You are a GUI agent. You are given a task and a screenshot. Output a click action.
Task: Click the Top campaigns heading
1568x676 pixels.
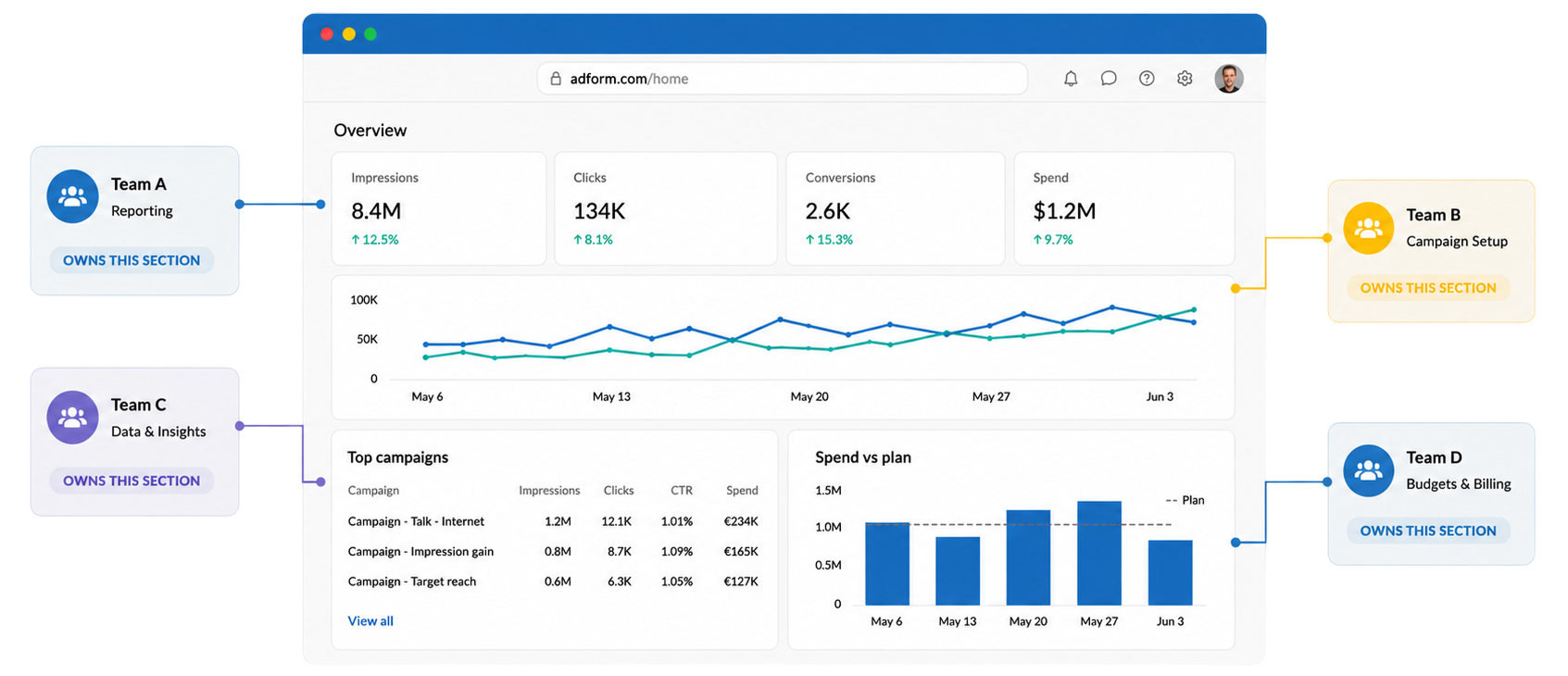pos(397,457)
